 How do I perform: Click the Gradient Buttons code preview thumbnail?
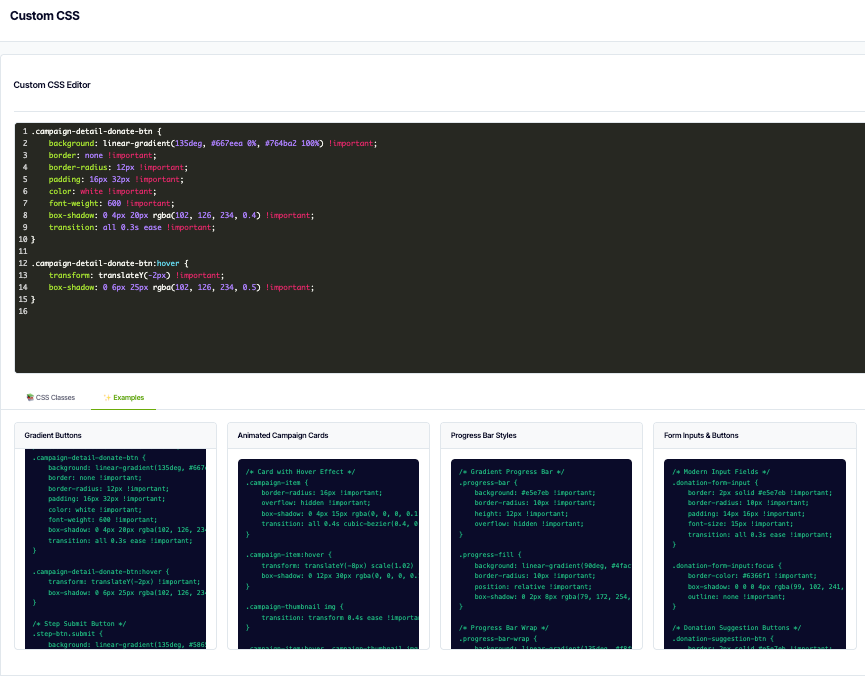[x=117, y=550]
